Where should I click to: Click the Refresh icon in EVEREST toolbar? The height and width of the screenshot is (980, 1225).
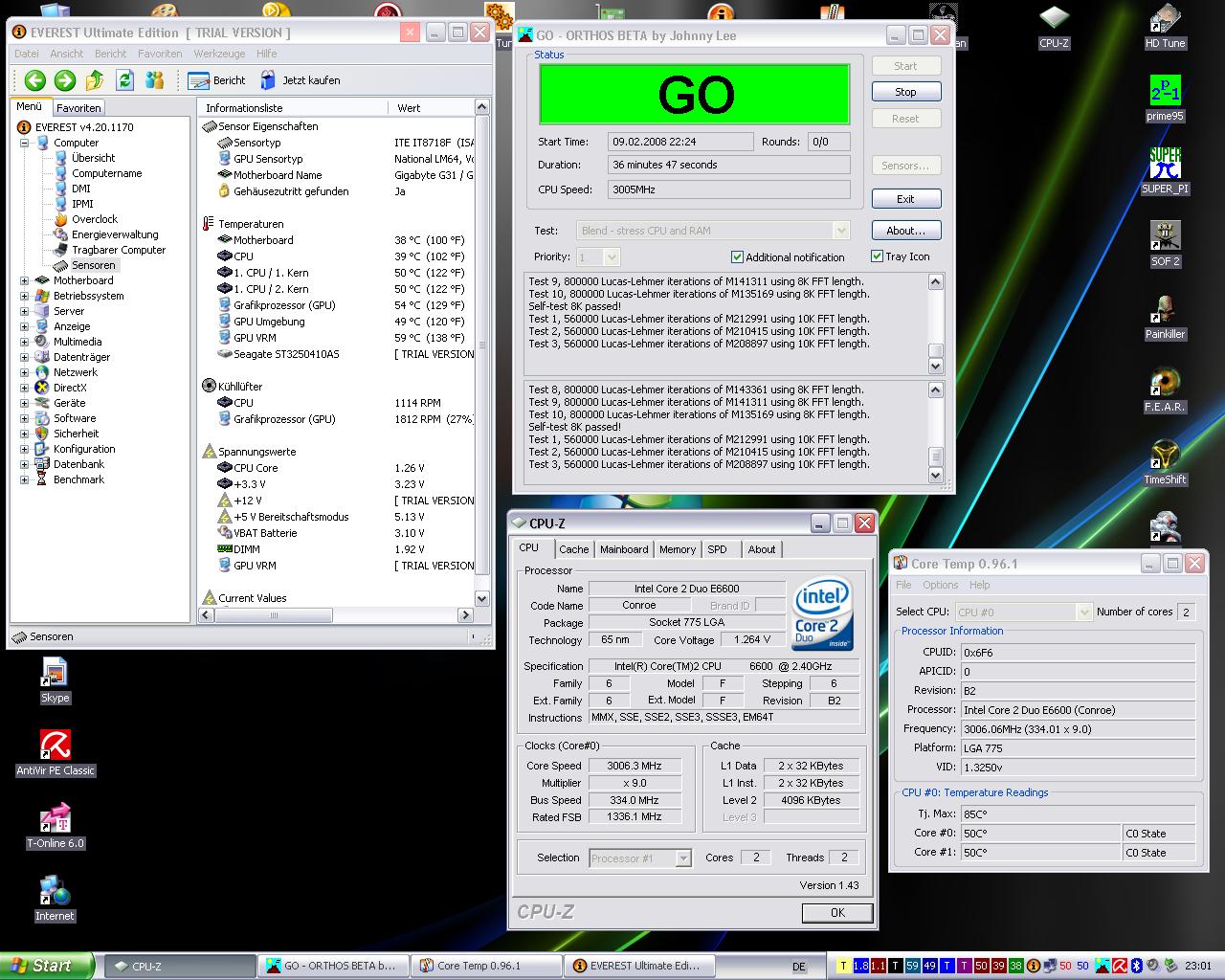point(124,80)
